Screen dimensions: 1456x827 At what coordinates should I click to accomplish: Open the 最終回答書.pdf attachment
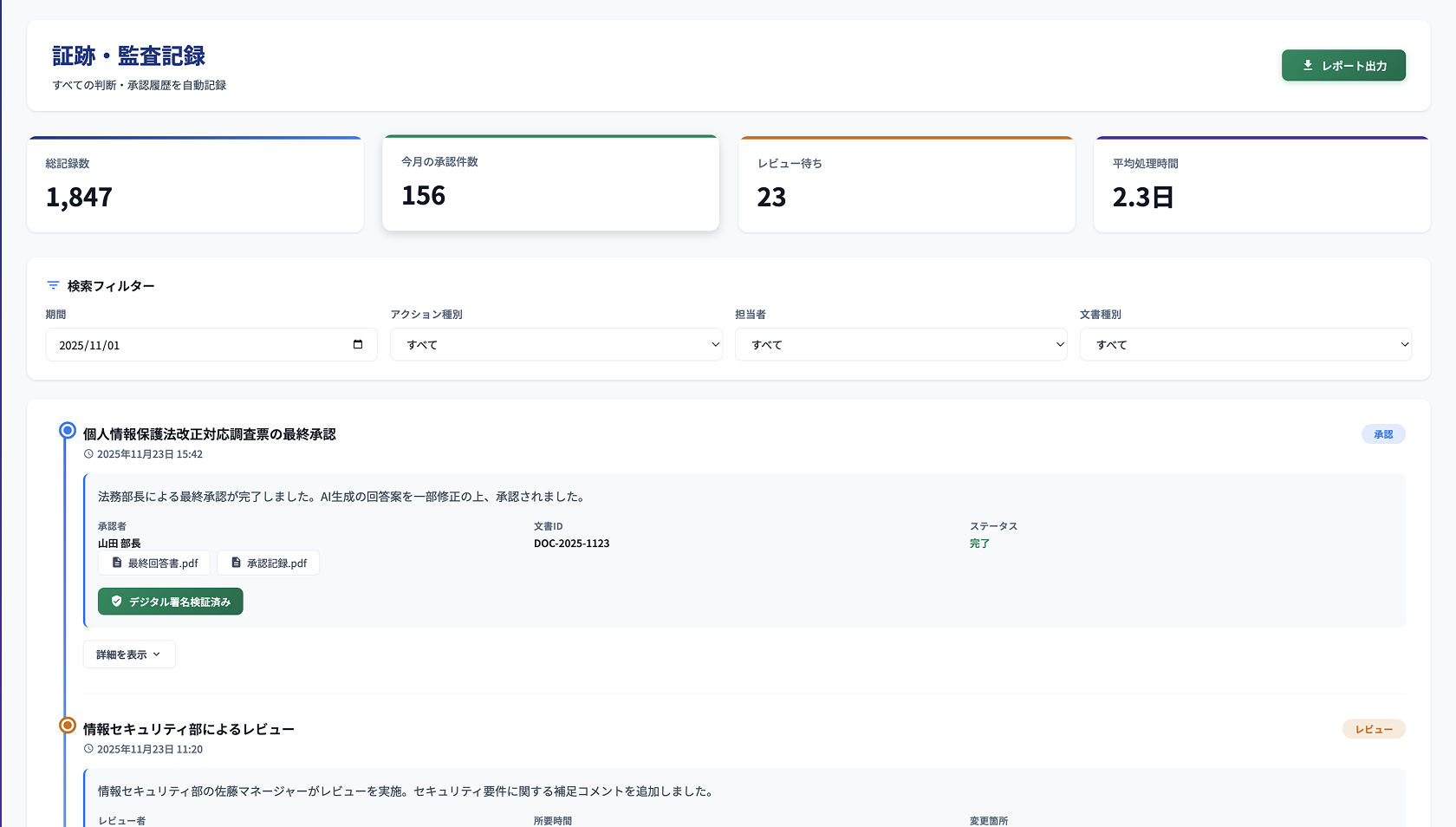154,563
